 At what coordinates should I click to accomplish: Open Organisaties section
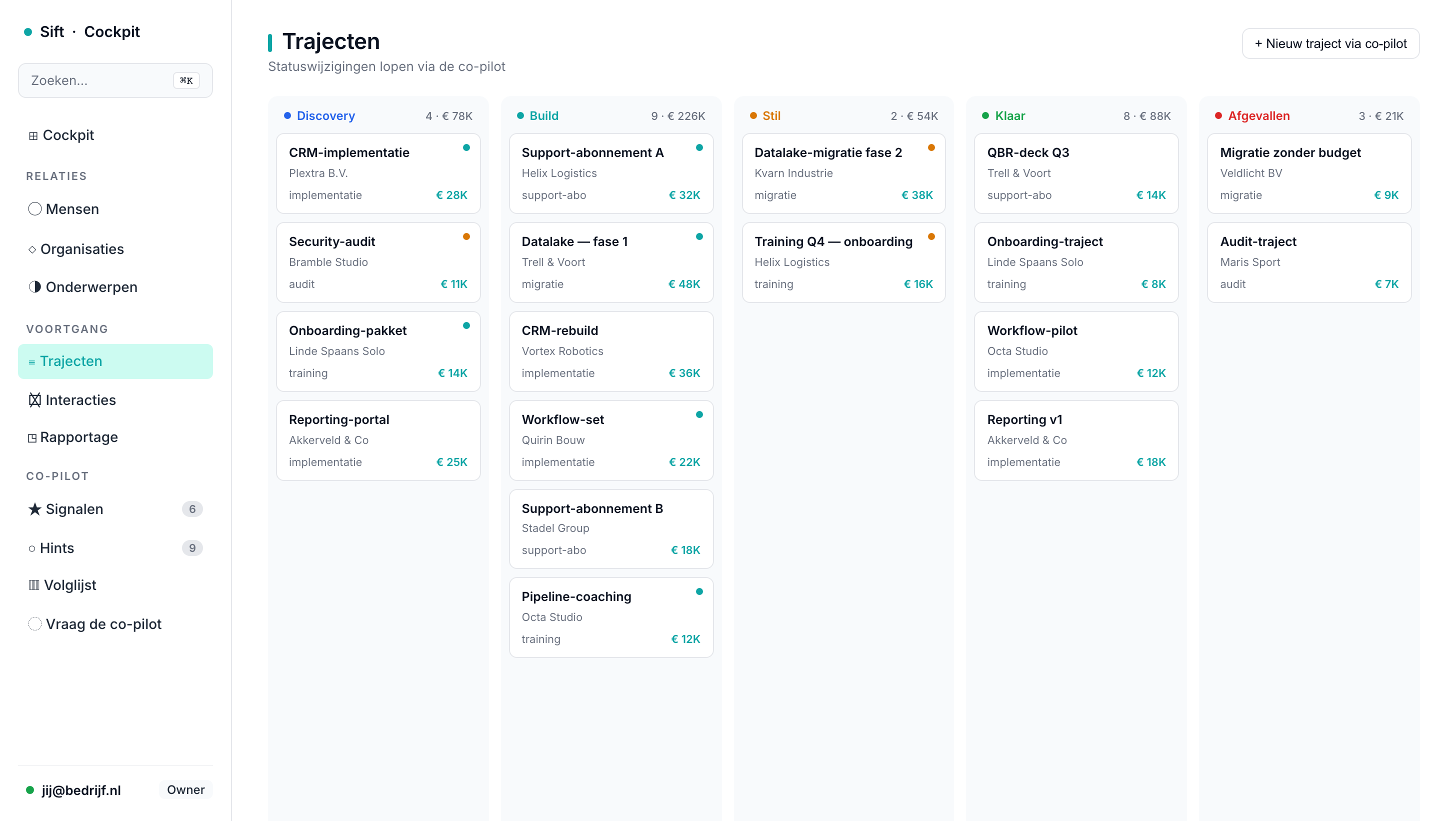click(x=115, y=249)
